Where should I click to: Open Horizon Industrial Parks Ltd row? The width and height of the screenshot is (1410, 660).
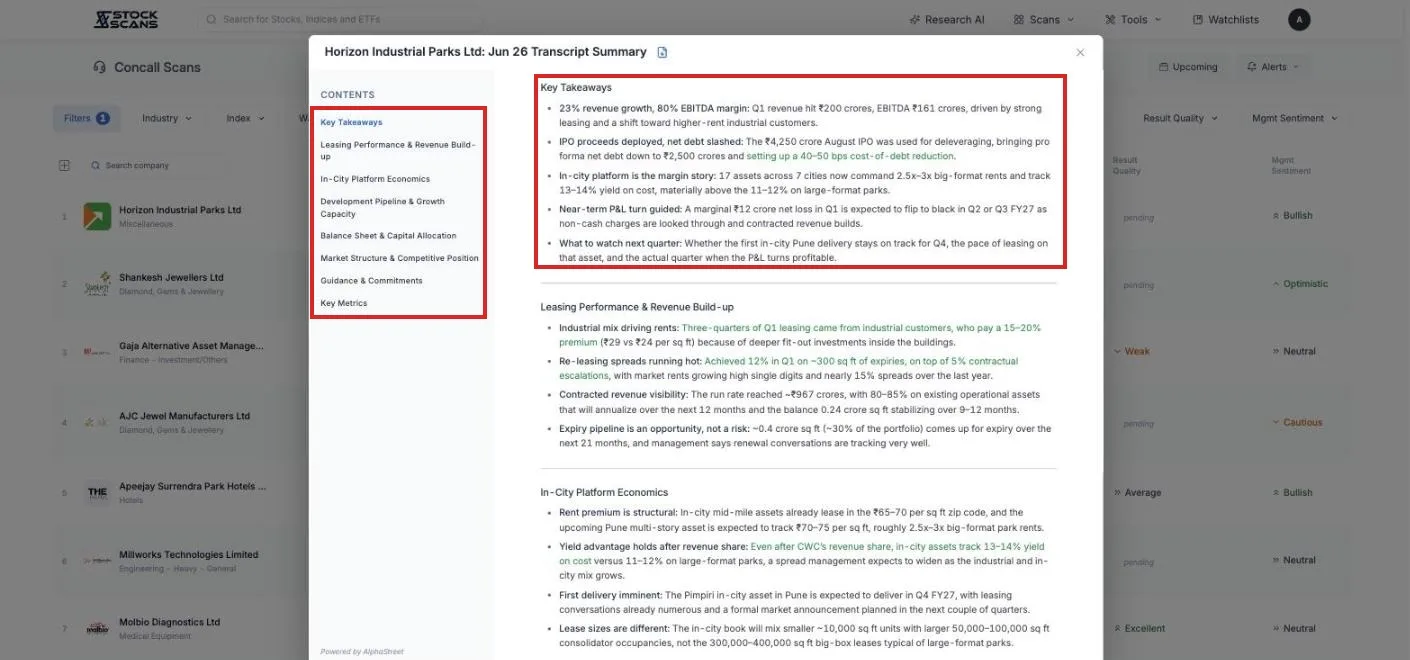point(180,210)
